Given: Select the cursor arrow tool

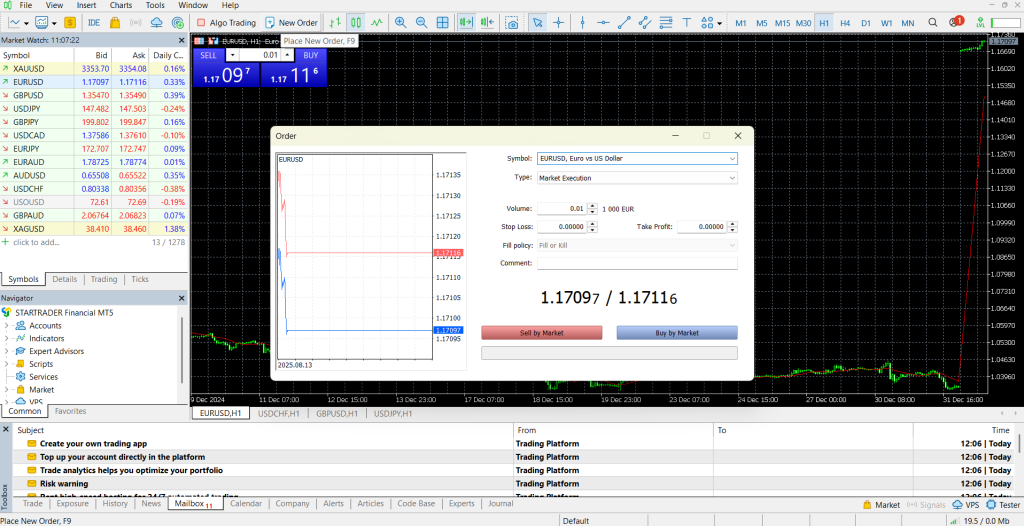Looking at the screenshot, I should point(537,22).
